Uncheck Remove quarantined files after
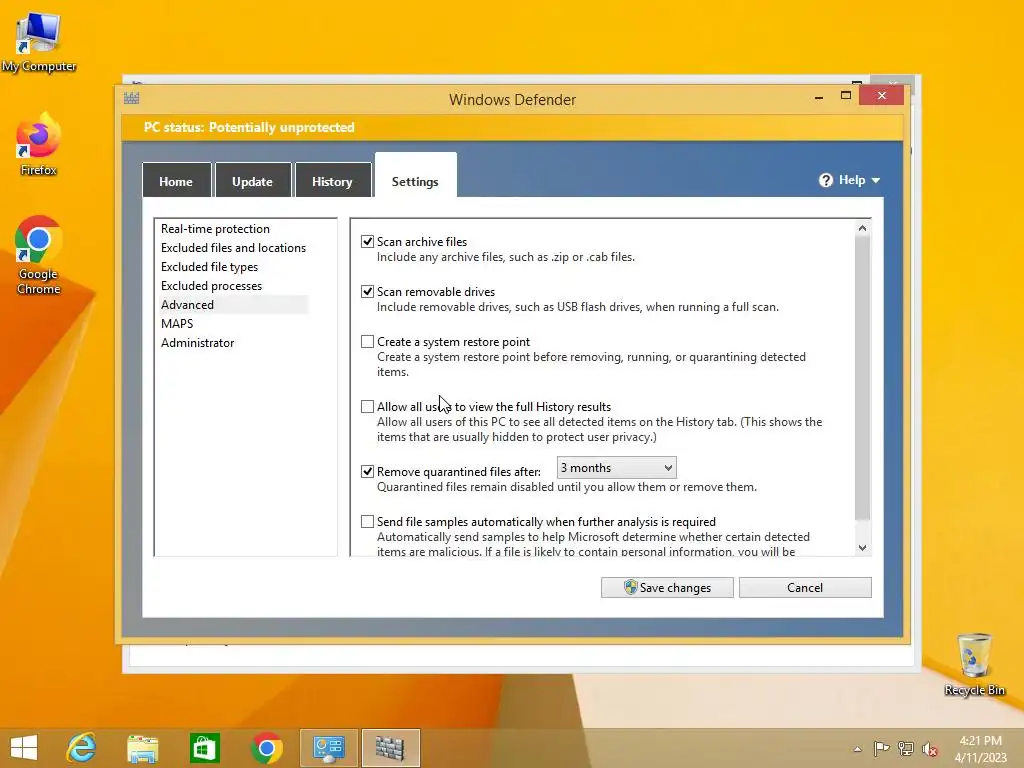The image size is (1024, 768). [368, 472]
